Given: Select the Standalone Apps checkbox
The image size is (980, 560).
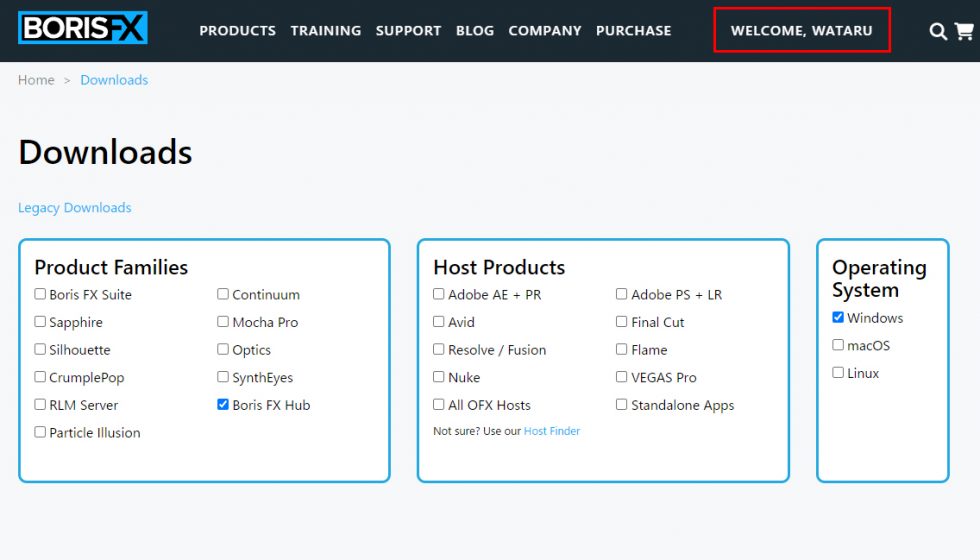Looking at the screenshot, I should click(x=622, y=404).
